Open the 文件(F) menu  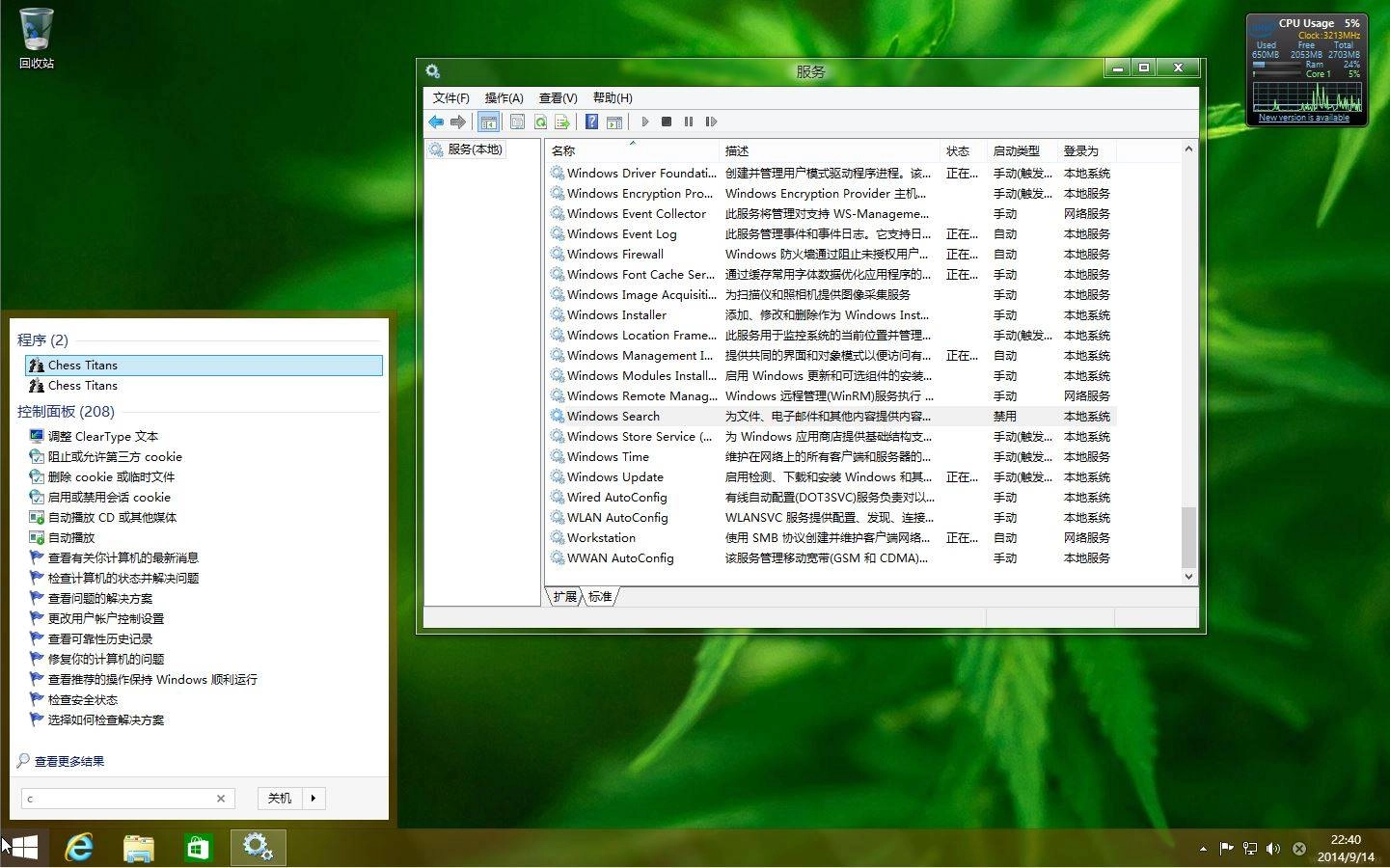click(450, 97)
